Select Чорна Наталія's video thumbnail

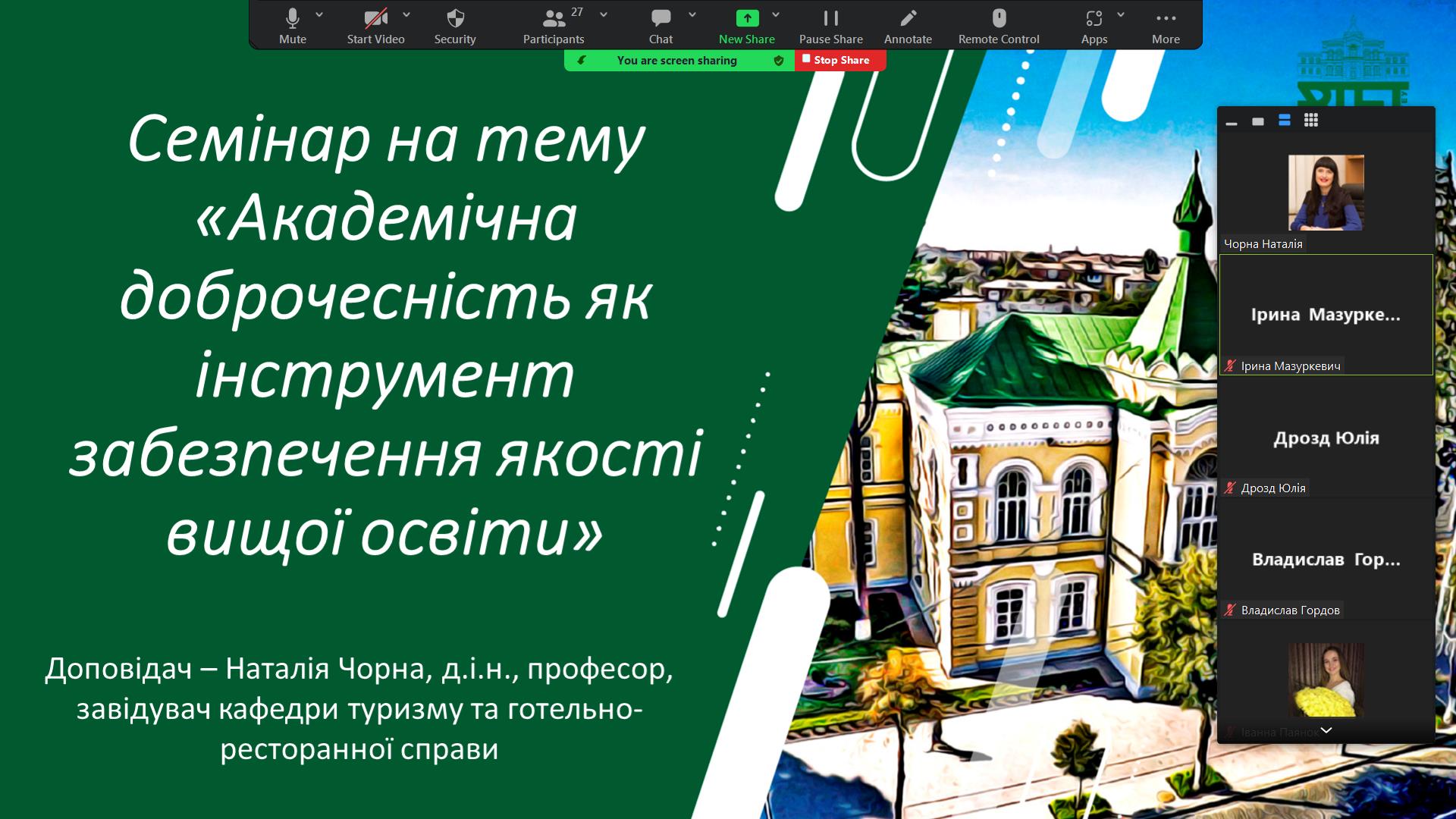tap(1326, 193)
